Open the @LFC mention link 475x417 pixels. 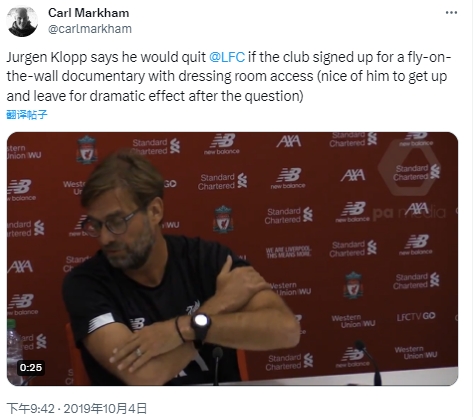pos(227,57)
